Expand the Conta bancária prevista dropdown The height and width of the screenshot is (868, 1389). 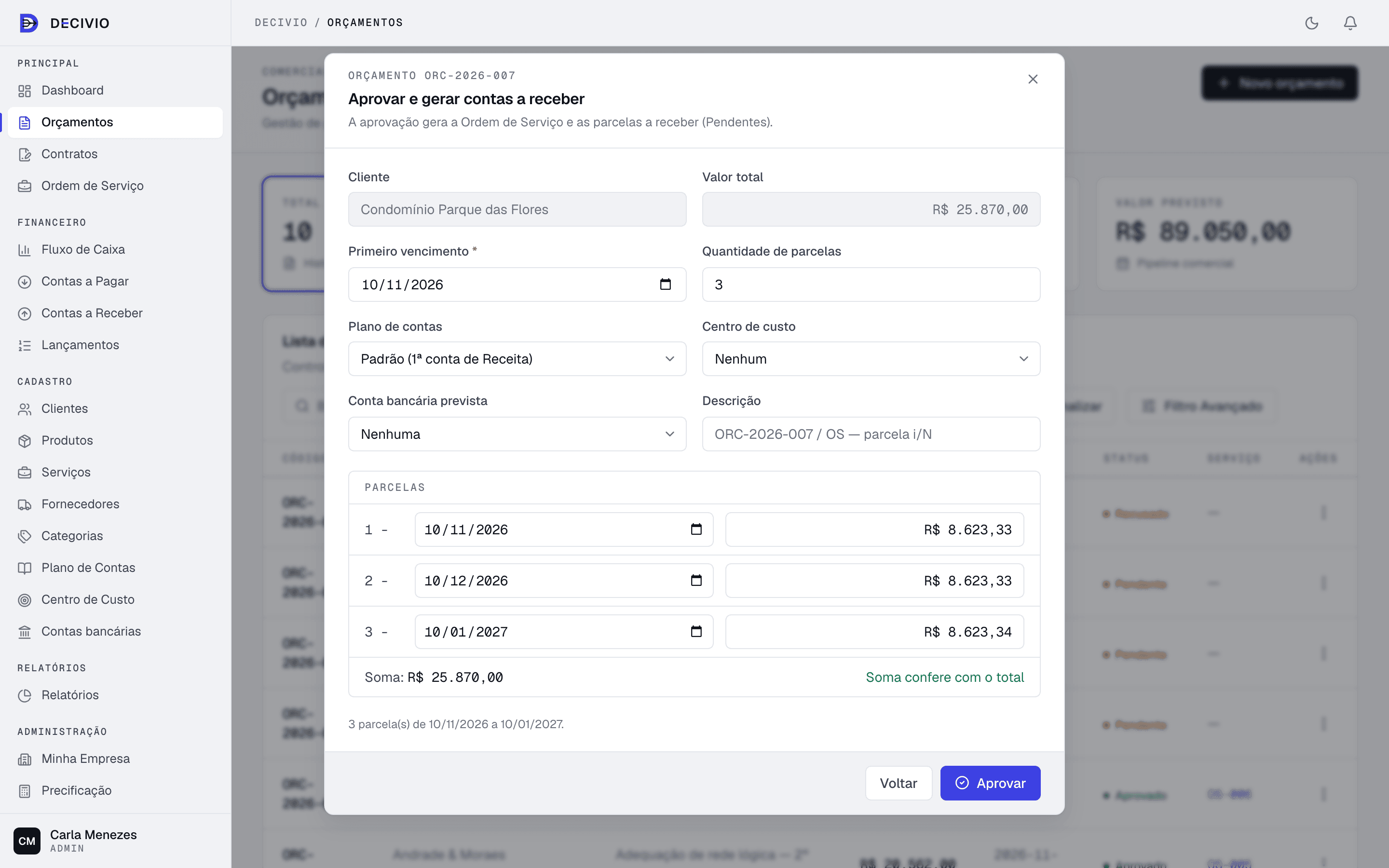(x=517, y=434)
